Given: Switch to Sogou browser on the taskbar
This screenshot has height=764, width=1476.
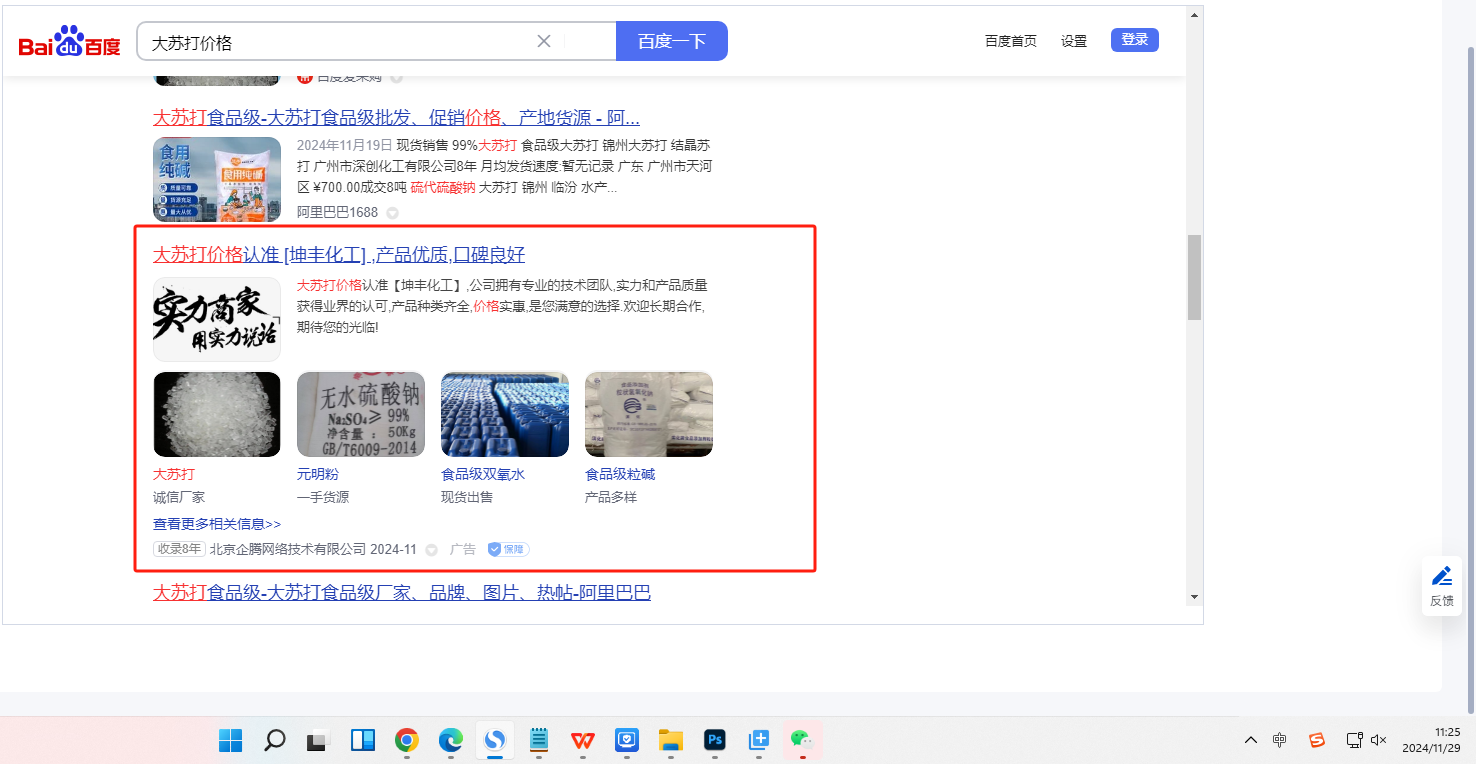Looking at the screenshot, I should pos(494,740).
